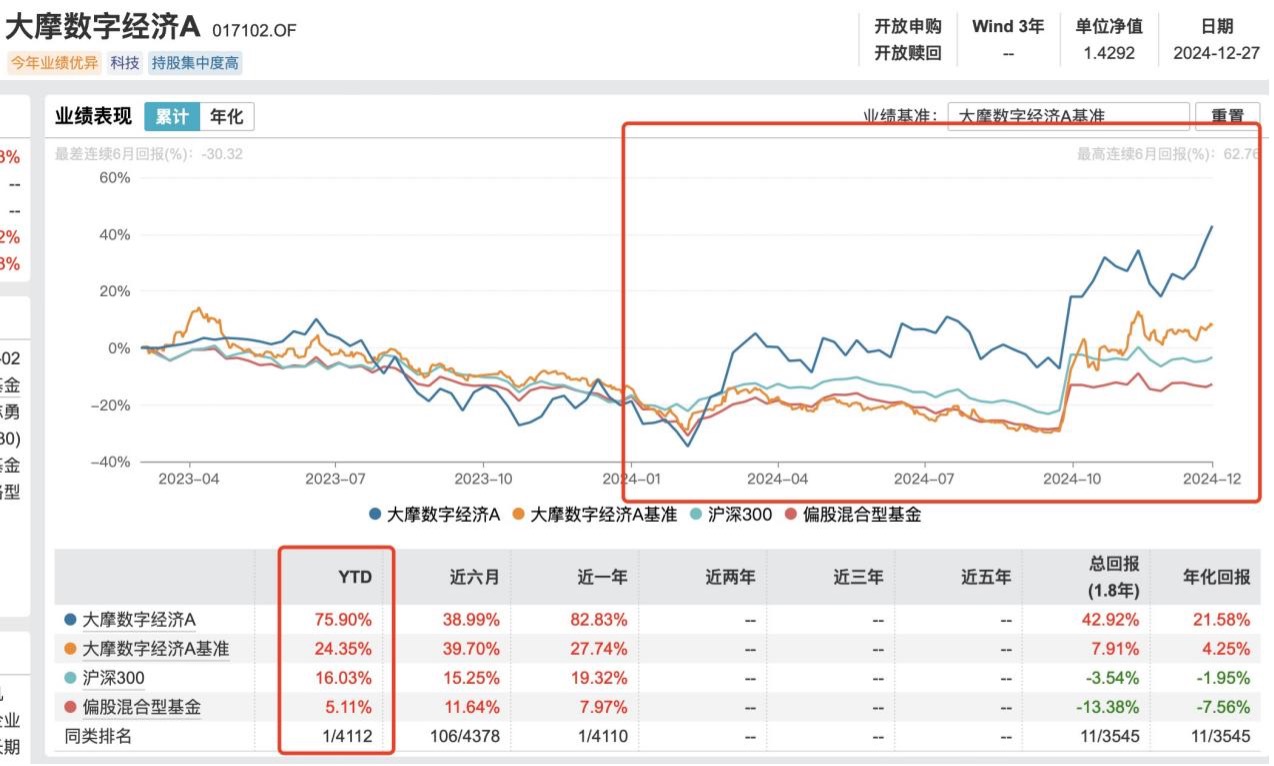
Task: Click the 21.58% annualized return value
Action: [1222, 619]
